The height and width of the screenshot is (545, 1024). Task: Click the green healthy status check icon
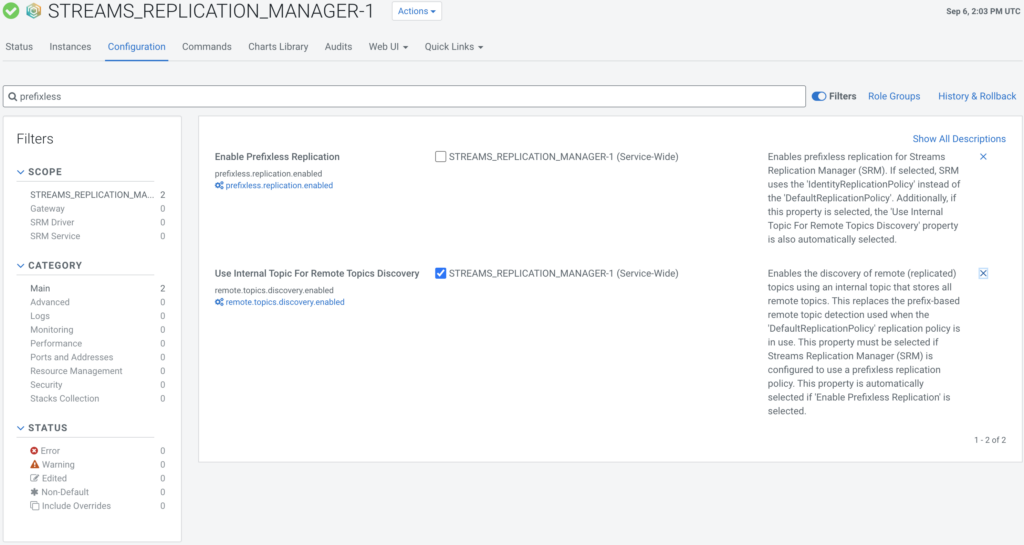pos(11,12)
